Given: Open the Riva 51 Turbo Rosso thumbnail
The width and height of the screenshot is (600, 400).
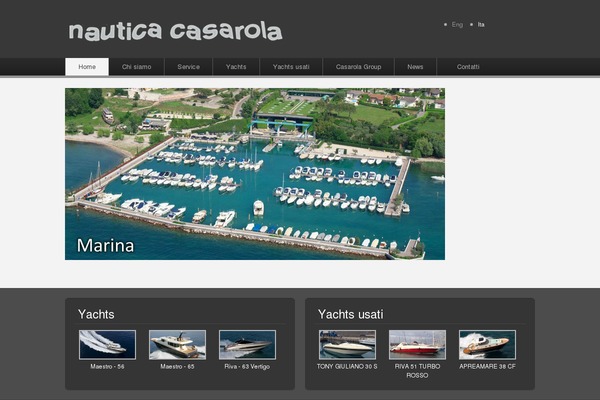Looking at the screenshot, I should coord(417,344).
